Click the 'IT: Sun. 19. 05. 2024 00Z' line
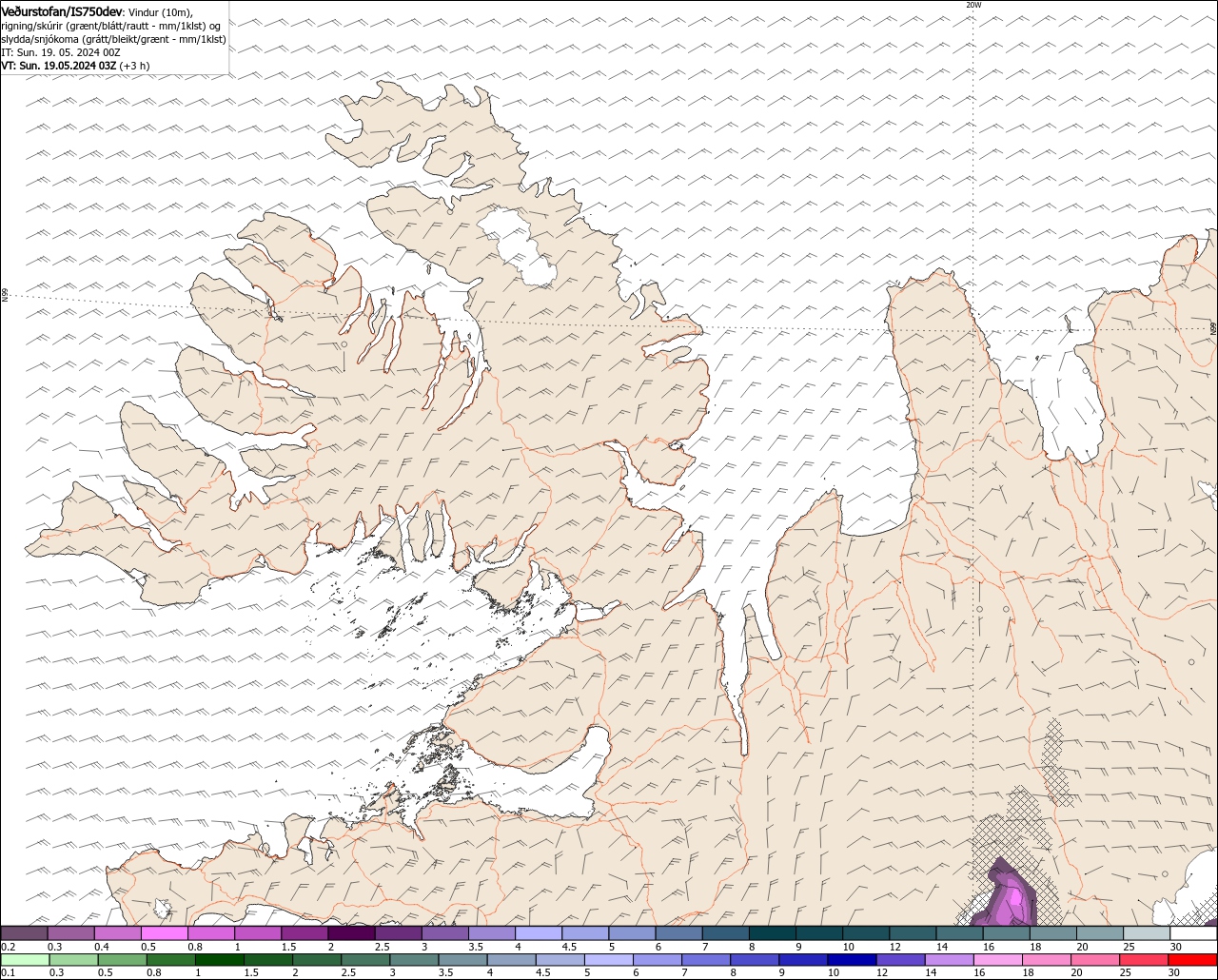This screenshot has height=980, width=1218. pyautogui.click(x=61, y=52)
